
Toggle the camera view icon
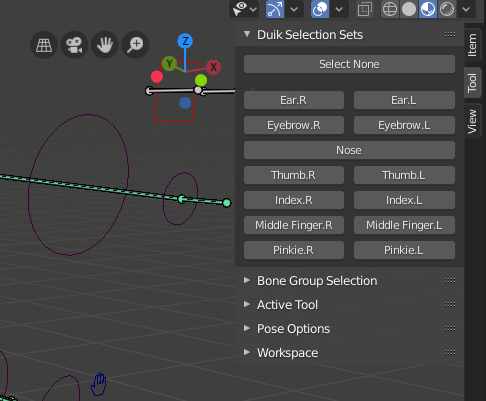point(74,45)
